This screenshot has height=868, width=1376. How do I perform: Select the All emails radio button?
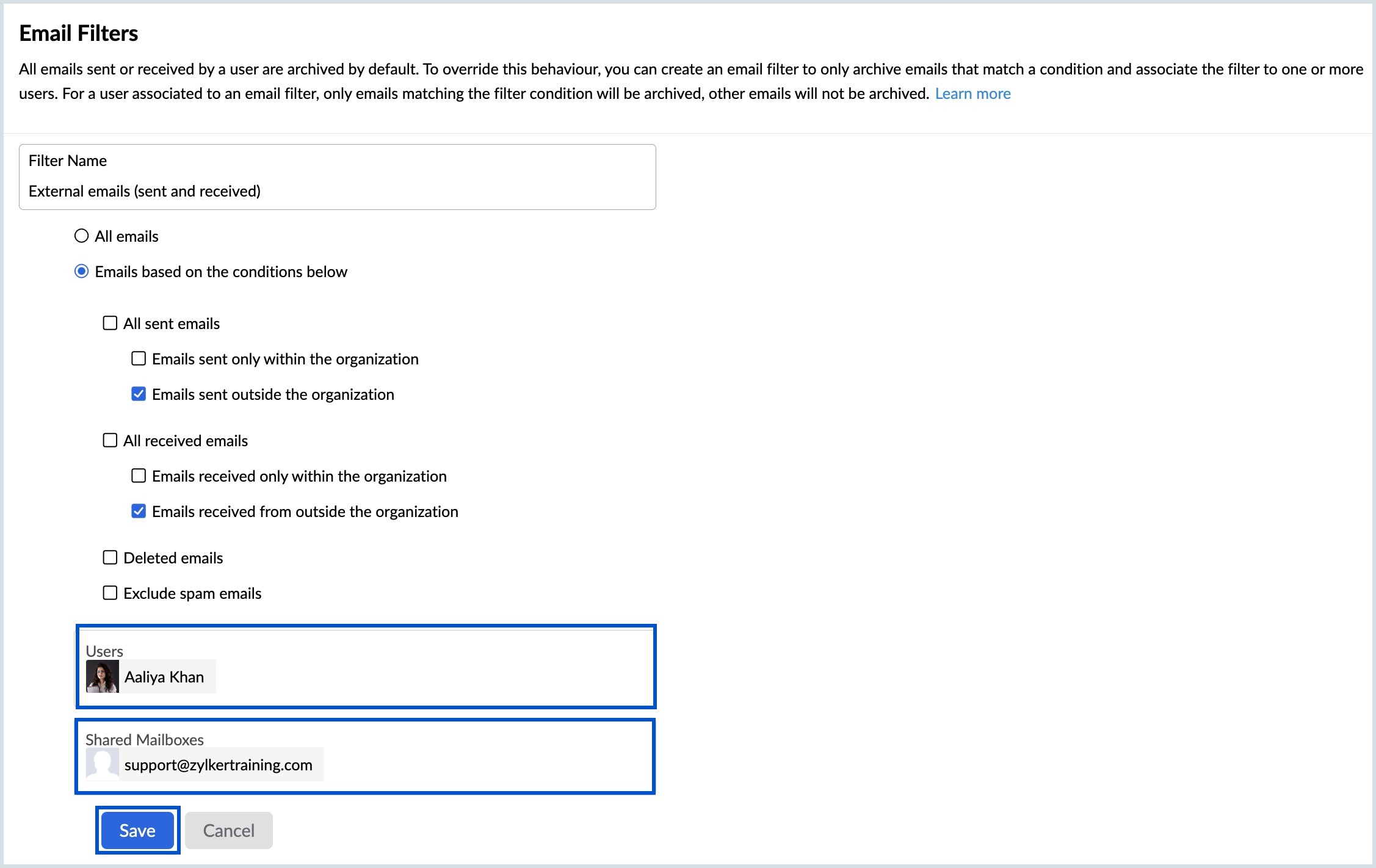click(81, 236)
